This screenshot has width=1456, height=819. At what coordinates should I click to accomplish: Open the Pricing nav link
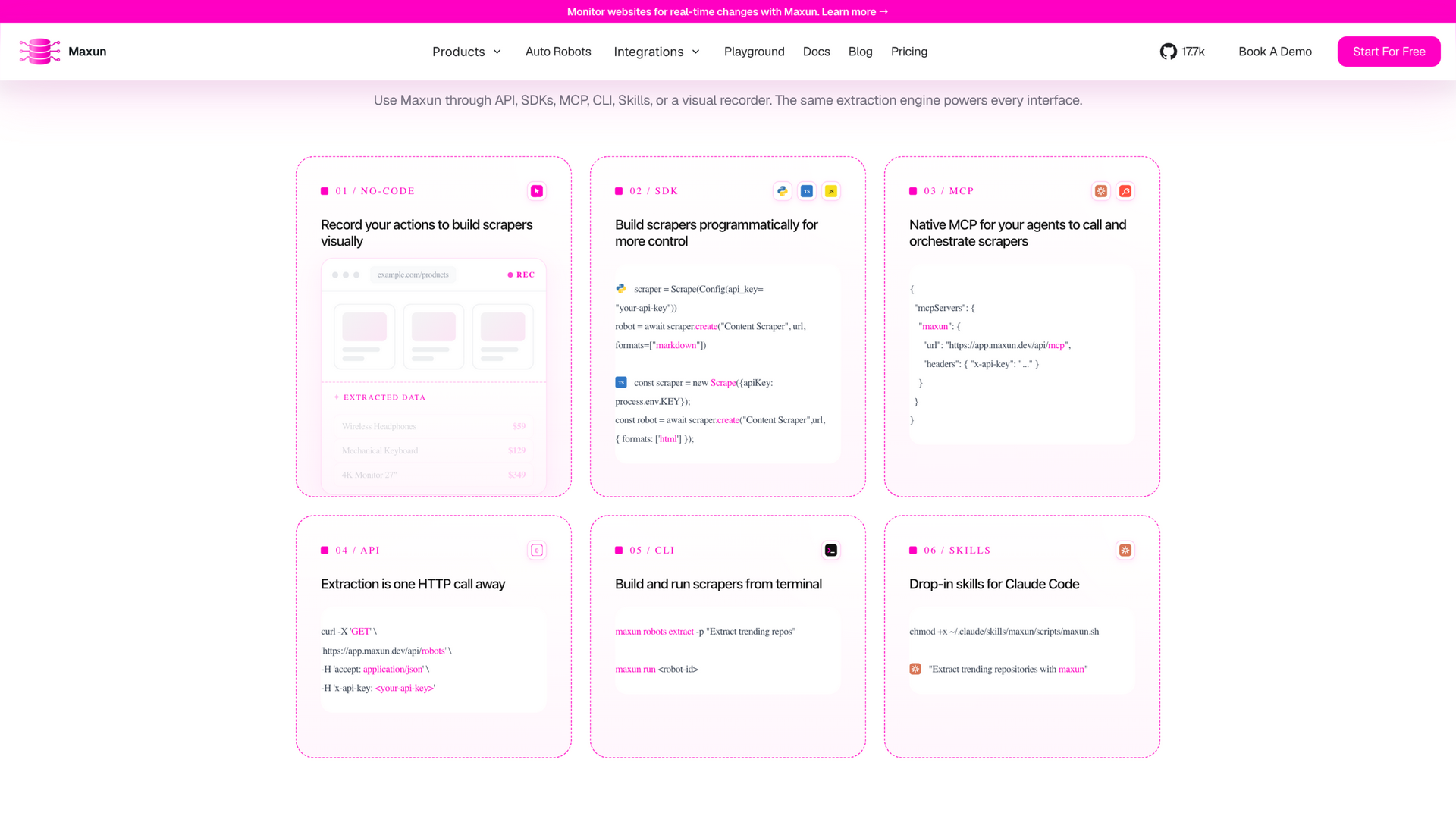point(909,52)
